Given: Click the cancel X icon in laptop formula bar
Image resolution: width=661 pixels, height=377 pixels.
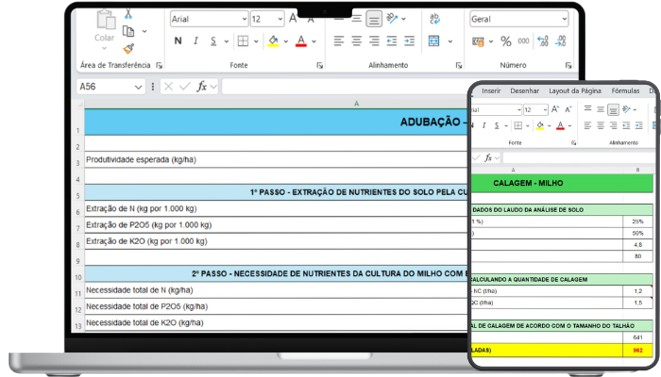Looking at the screenshot, I should 168,86.
